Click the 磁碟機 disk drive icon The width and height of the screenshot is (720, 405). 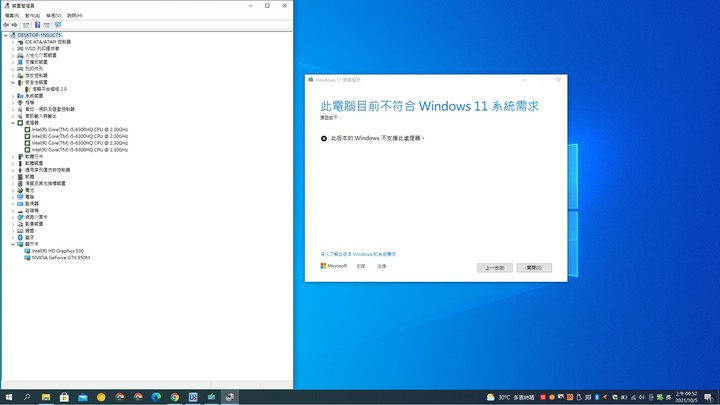coord(20,210)
